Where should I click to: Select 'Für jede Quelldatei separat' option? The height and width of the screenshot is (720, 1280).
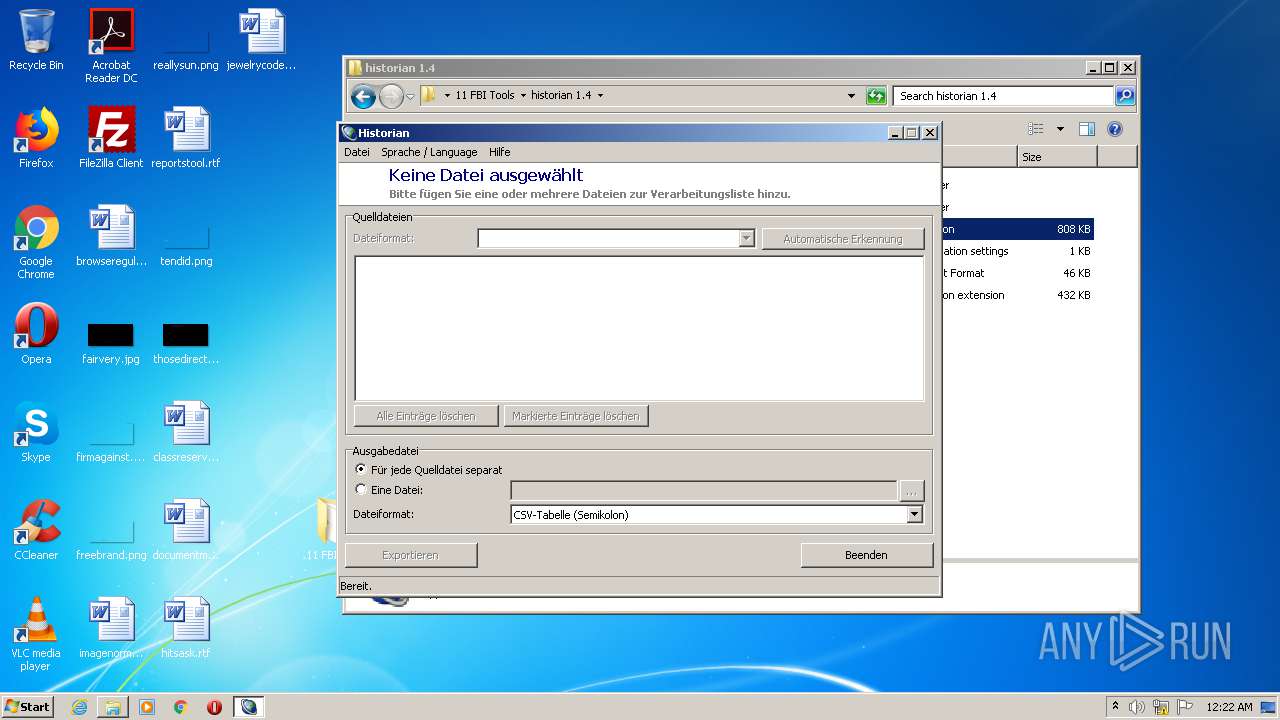(x=429, y=470)
